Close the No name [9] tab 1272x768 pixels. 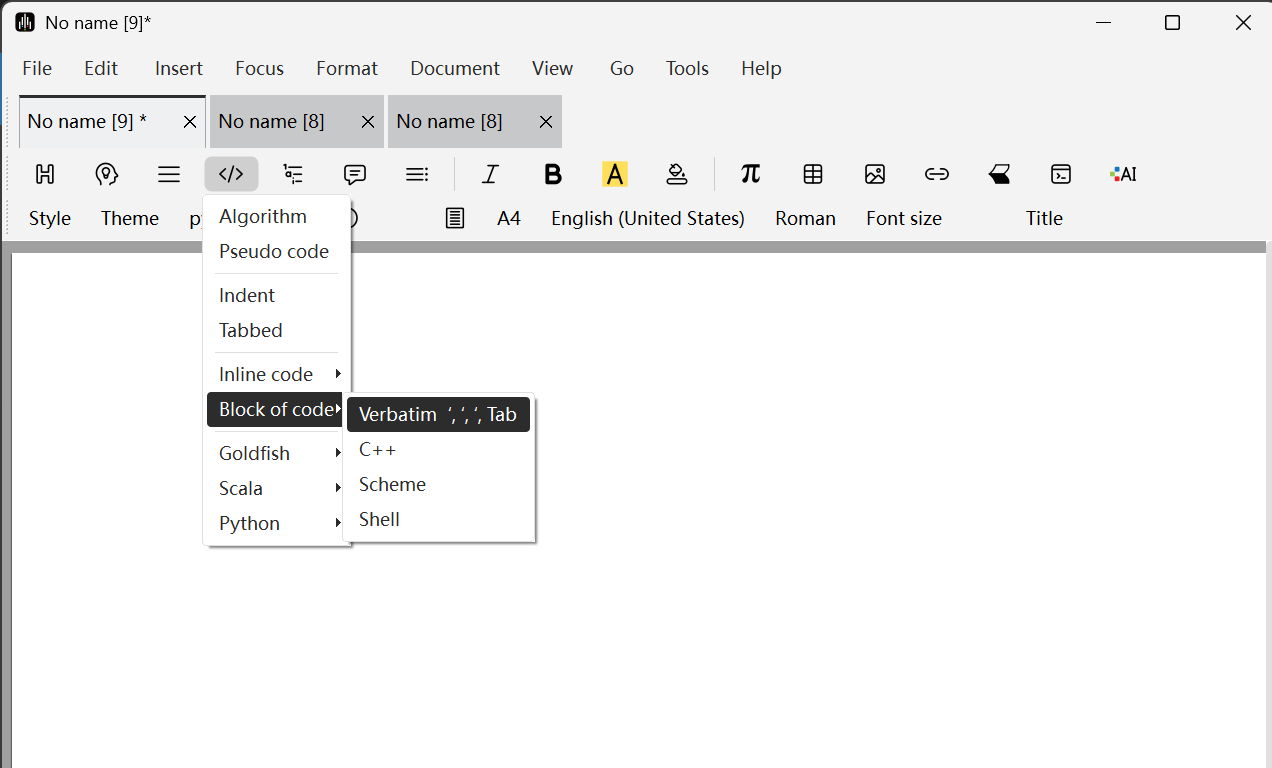pyautogui.click(x=190, y=122)
